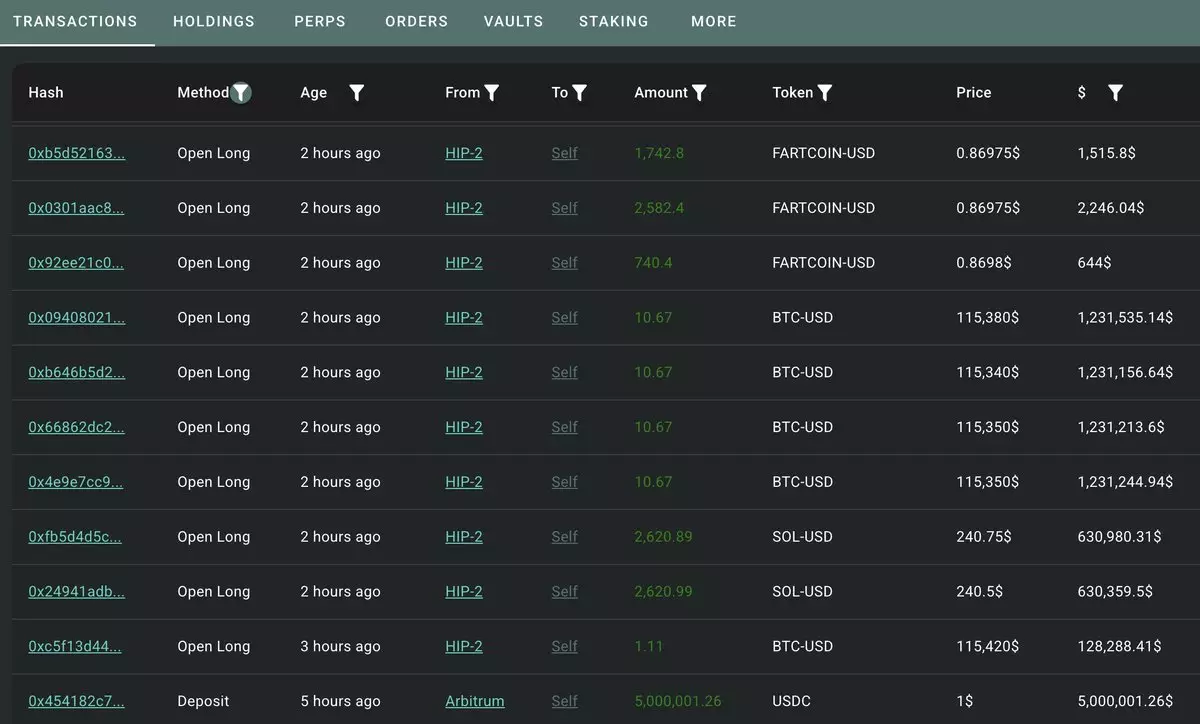Switch to the Holdings tab

[x=214, y=21]
